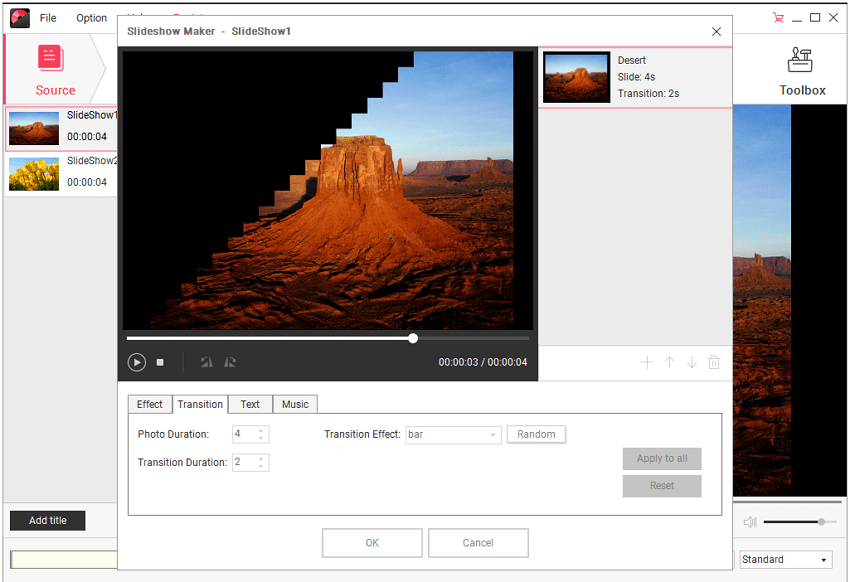Click the Photo Duration spinner
Screen dimensions: 850x582
point(250,435)
